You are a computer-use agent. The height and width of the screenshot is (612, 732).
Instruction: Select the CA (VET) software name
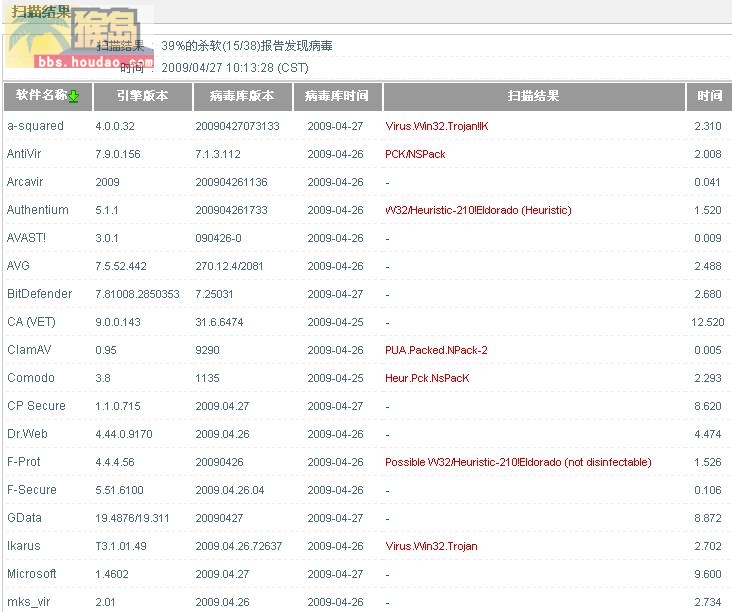31,322
